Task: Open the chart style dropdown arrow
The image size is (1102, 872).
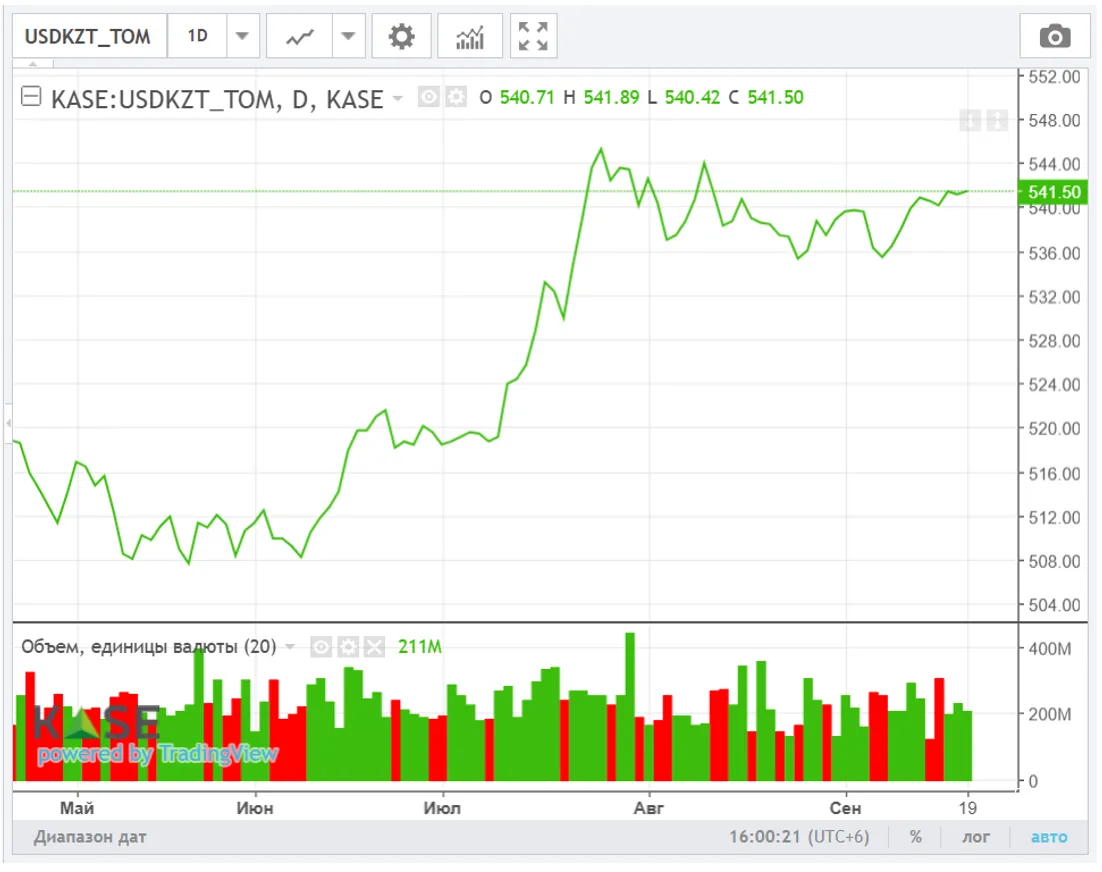Action: click(x=347, y=37)
